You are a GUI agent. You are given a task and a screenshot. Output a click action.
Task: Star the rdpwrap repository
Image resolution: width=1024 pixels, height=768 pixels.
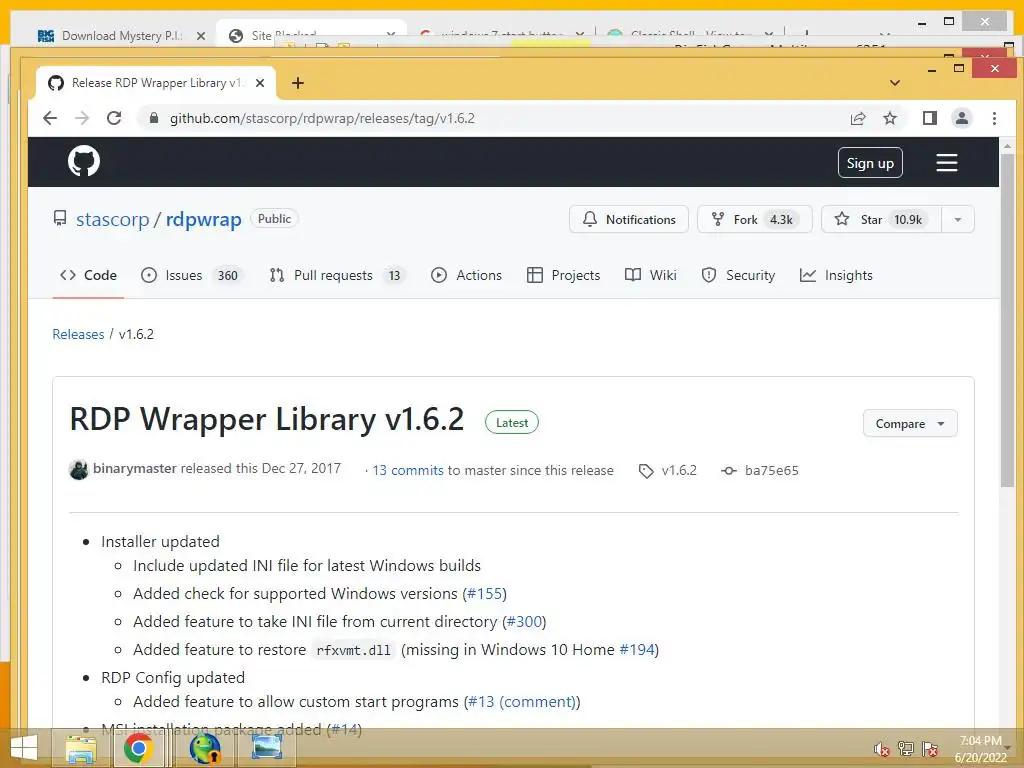[x=881, y=219]
